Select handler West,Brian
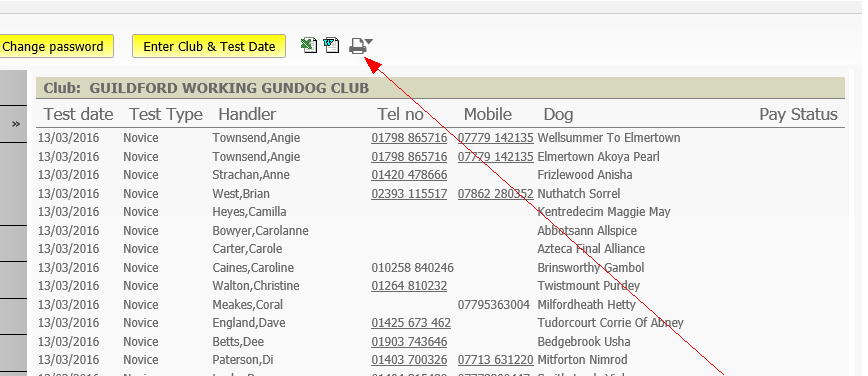 point(241,194)
